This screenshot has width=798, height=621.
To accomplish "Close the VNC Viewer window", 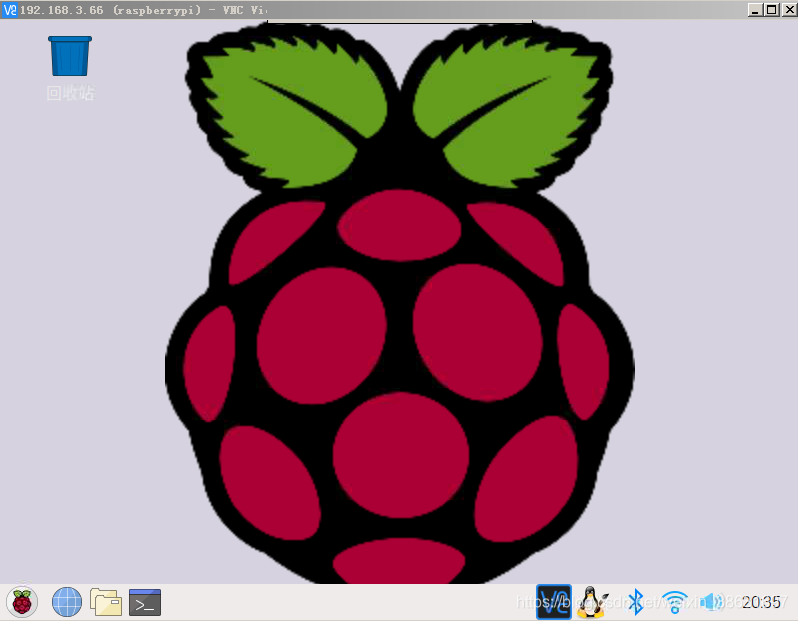I will tap(789, 10).
